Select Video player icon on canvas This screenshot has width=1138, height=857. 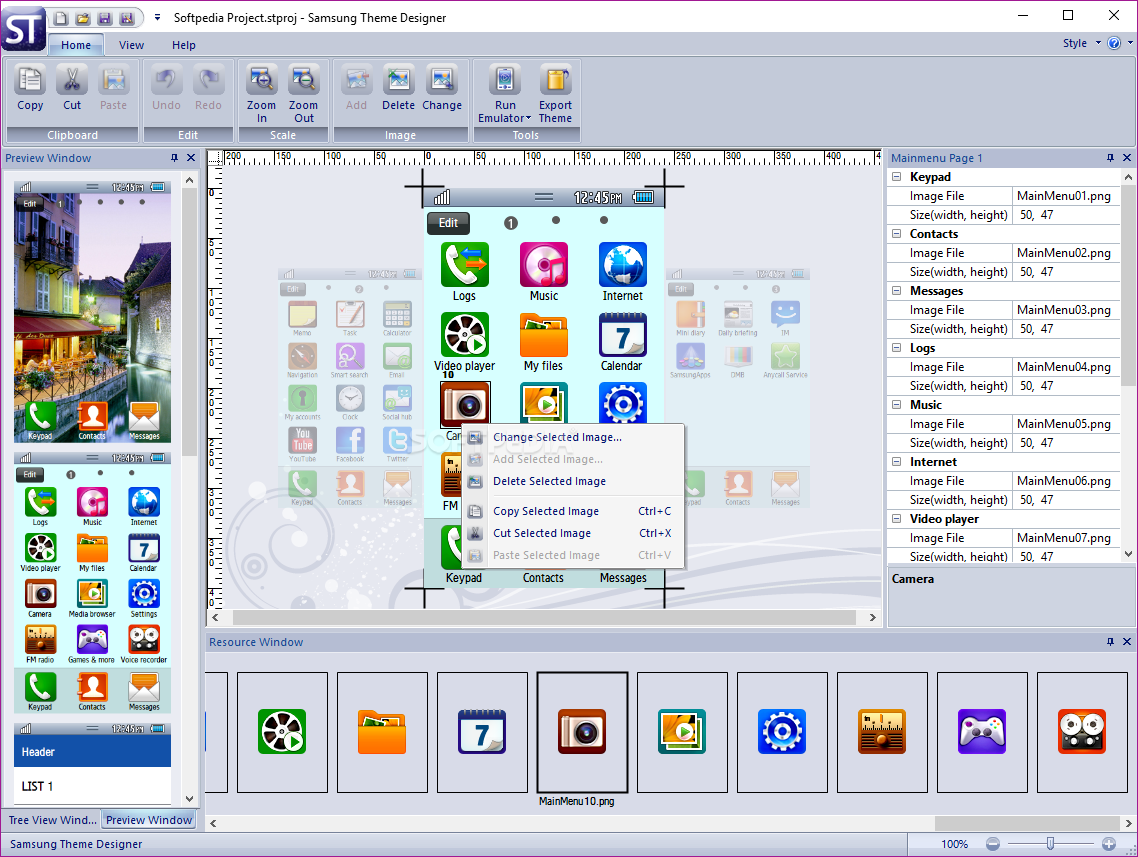tap(464, 335)
